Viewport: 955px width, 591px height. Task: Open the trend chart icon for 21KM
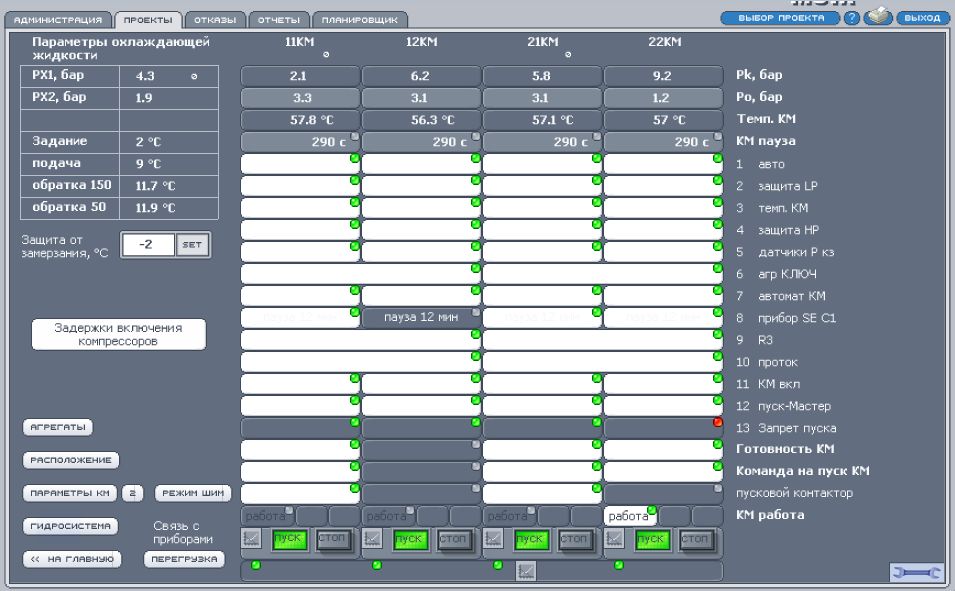point(493,539)
